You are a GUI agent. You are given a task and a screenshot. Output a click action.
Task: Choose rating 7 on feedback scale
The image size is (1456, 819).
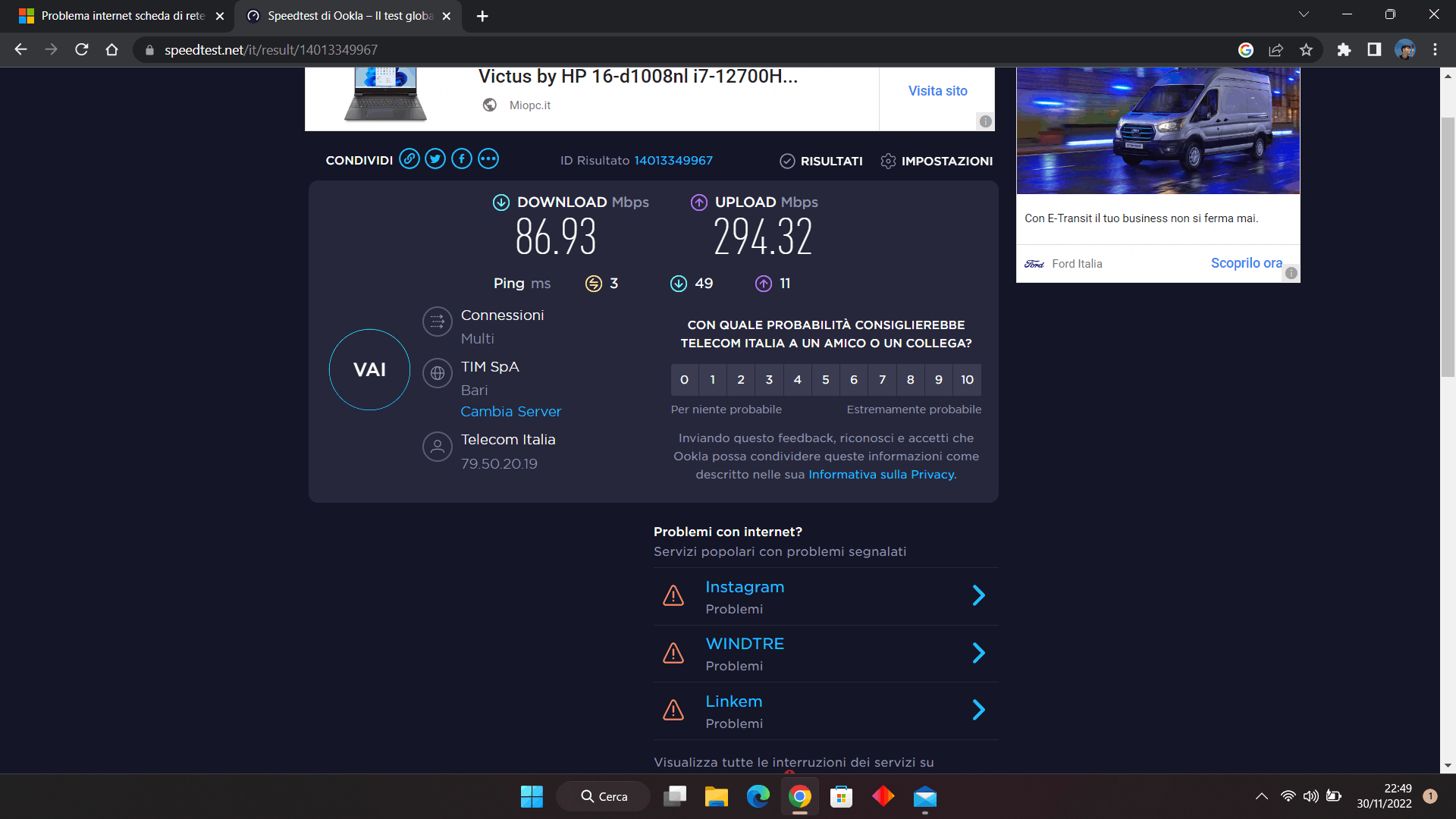(x=882, y=380)
